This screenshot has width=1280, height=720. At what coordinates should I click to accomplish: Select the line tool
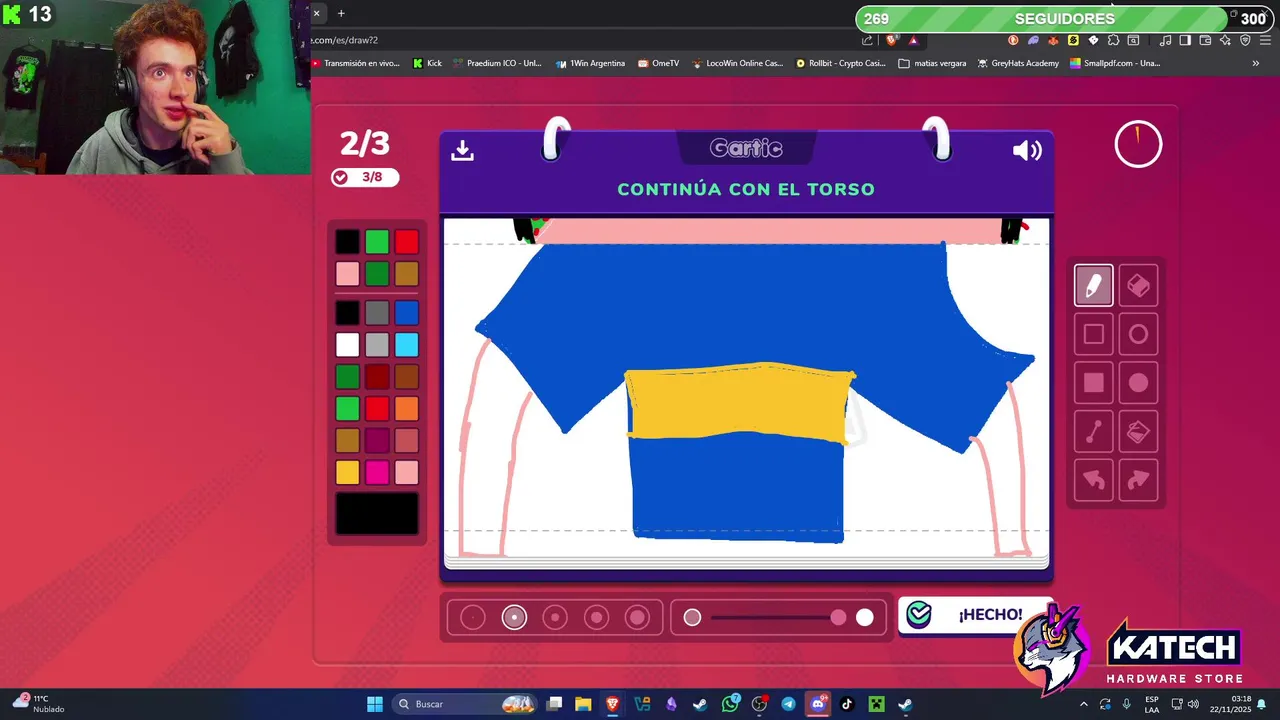(x=1093, y=432)
